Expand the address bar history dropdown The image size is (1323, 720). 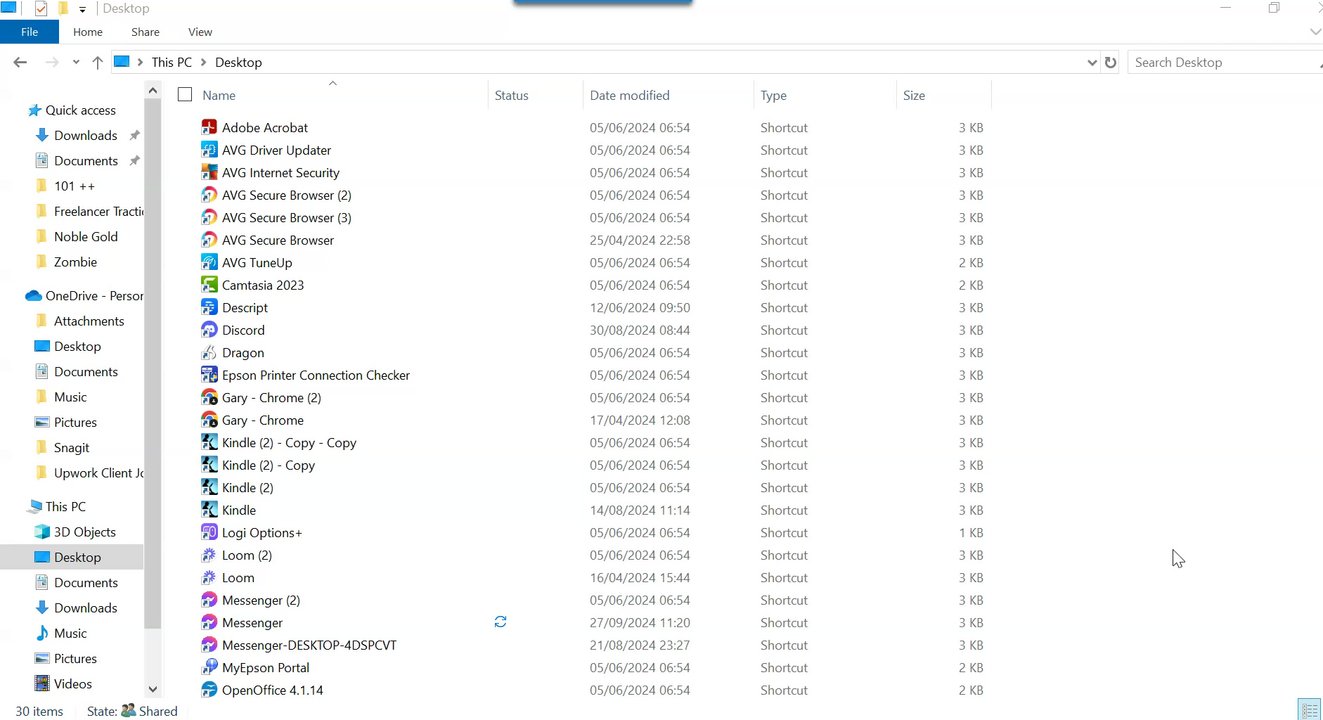pyautogui.click(x=1091, y=62)
